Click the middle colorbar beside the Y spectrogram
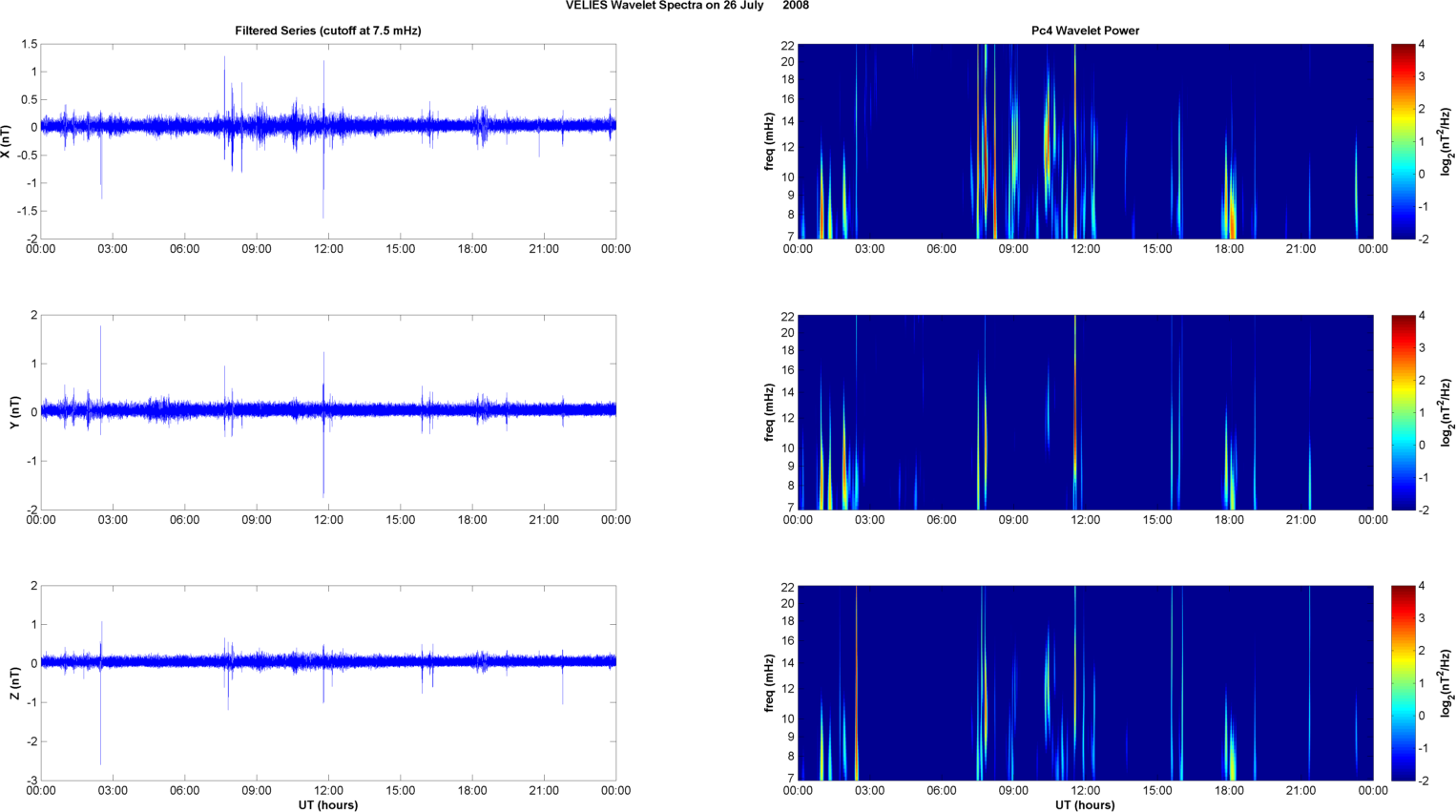Image resolution: width=1456 pixels, height=812 pixels. [x=1403, y=411]
